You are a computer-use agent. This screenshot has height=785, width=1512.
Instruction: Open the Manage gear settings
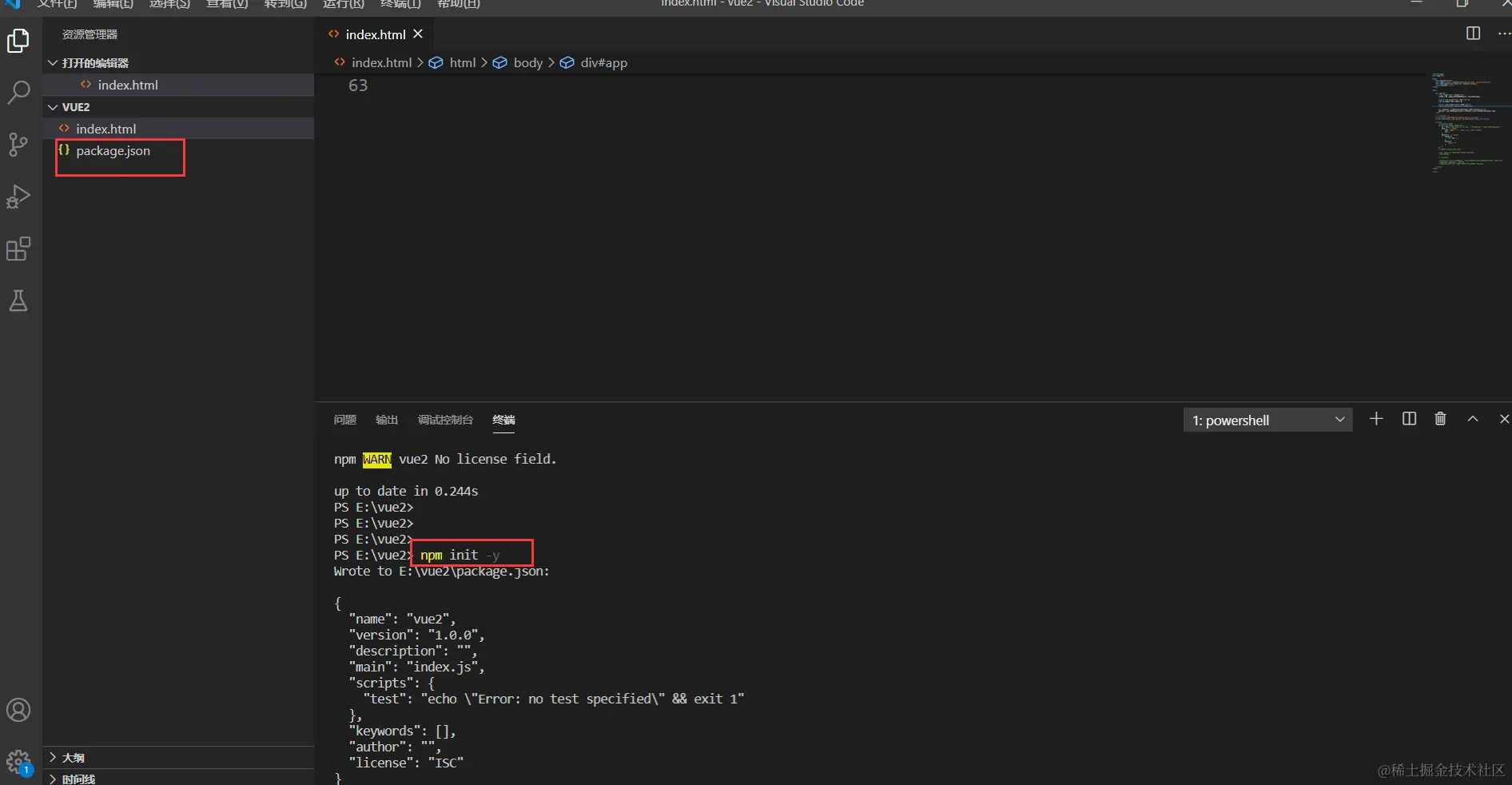click(x=18, y=761)
